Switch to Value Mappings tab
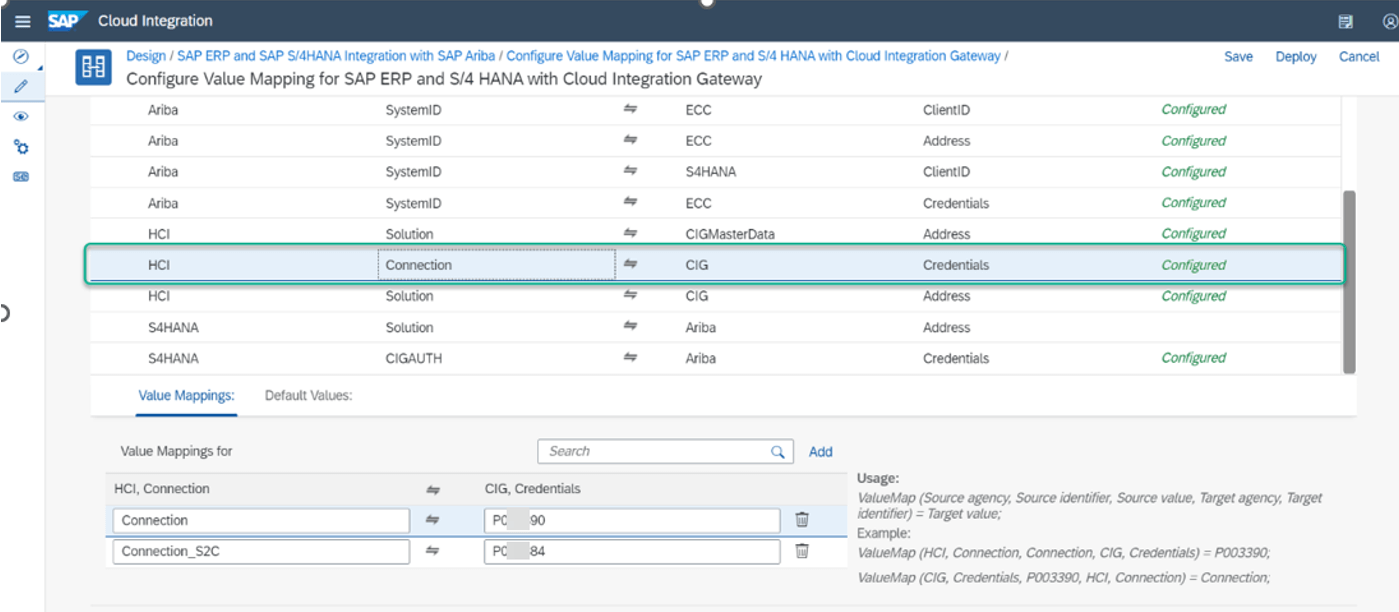The height and width of the screenshot is (612, 1399). [186, 395]
